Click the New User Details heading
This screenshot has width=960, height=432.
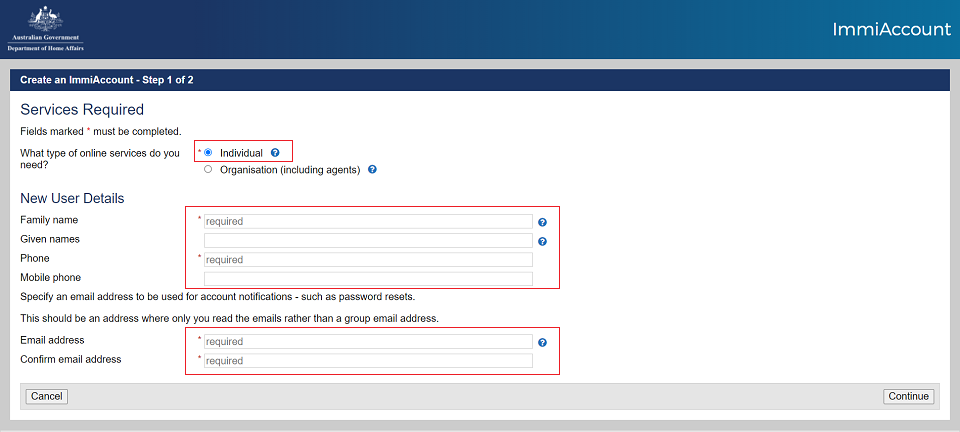(72, 198)
